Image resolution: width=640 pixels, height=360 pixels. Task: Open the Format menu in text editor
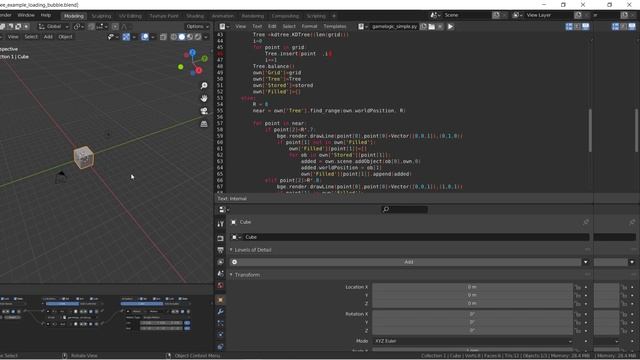(309, 27)
